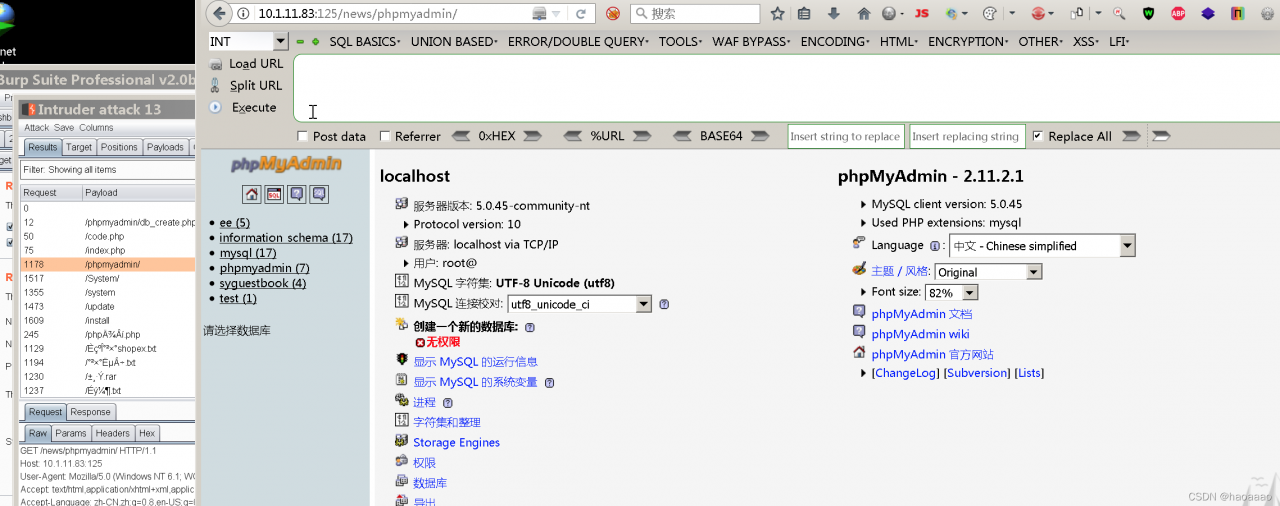Open the UNION BASED dropdown menu
The width and height of the screenshot is (1280, 506).
pos(455,42)
